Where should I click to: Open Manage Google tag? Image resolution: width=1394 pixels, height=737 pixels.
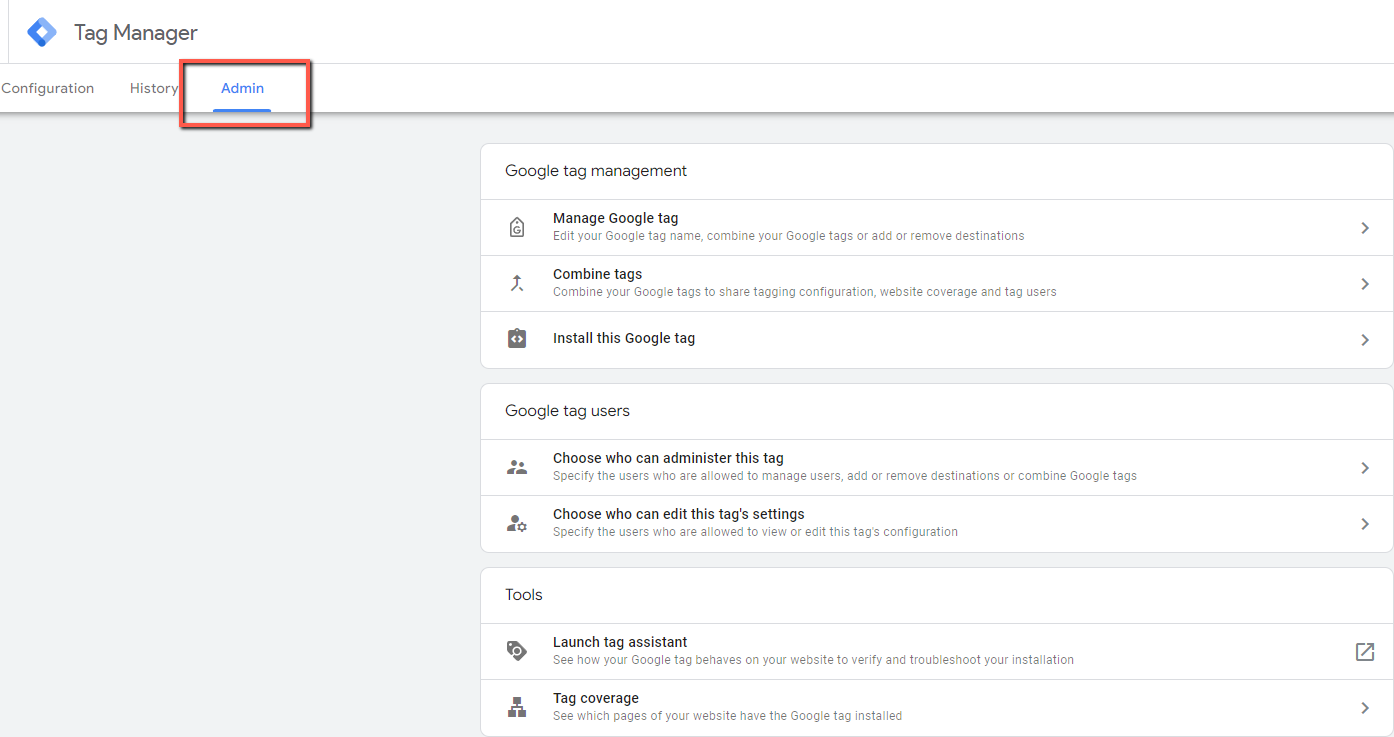(x=937, y=227)
